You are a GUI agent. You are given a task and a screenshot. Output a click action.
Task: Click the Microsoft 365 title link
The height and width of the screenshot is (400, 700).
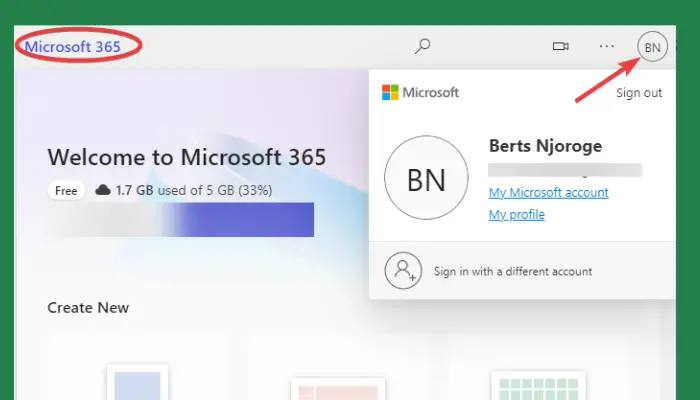(x=73, y=46)
